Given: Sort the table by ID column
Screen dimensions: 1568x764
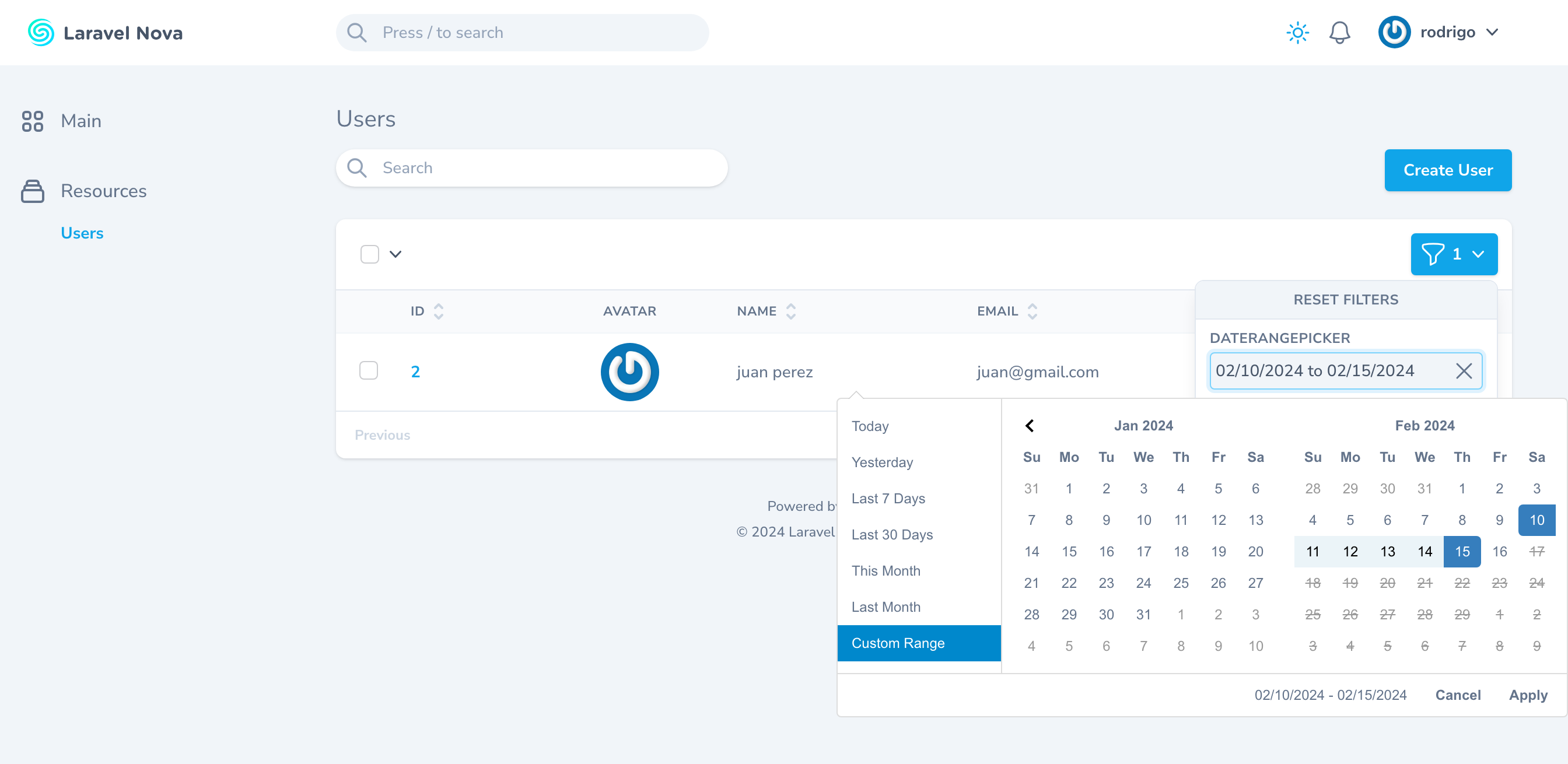Looking at the screenshot, I should [438, 310].
